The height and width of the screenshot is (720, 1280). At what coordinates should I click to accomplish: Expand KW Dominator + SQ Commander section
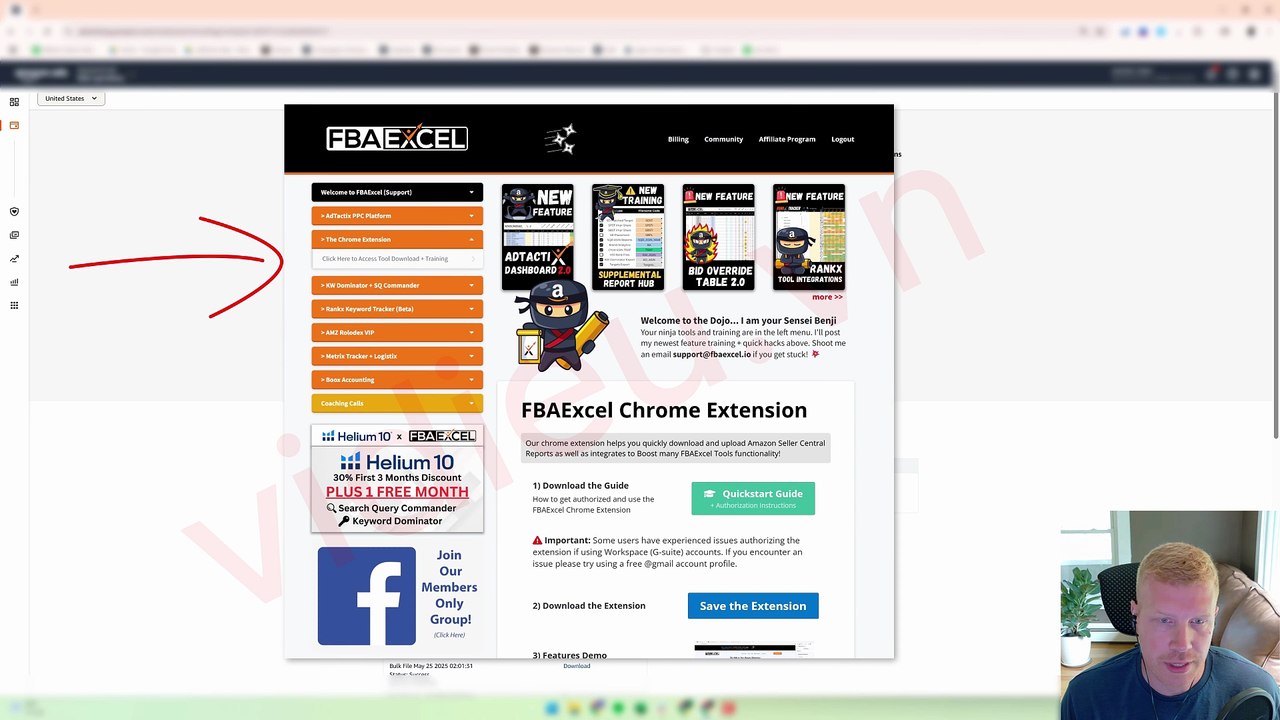[397, 285]
